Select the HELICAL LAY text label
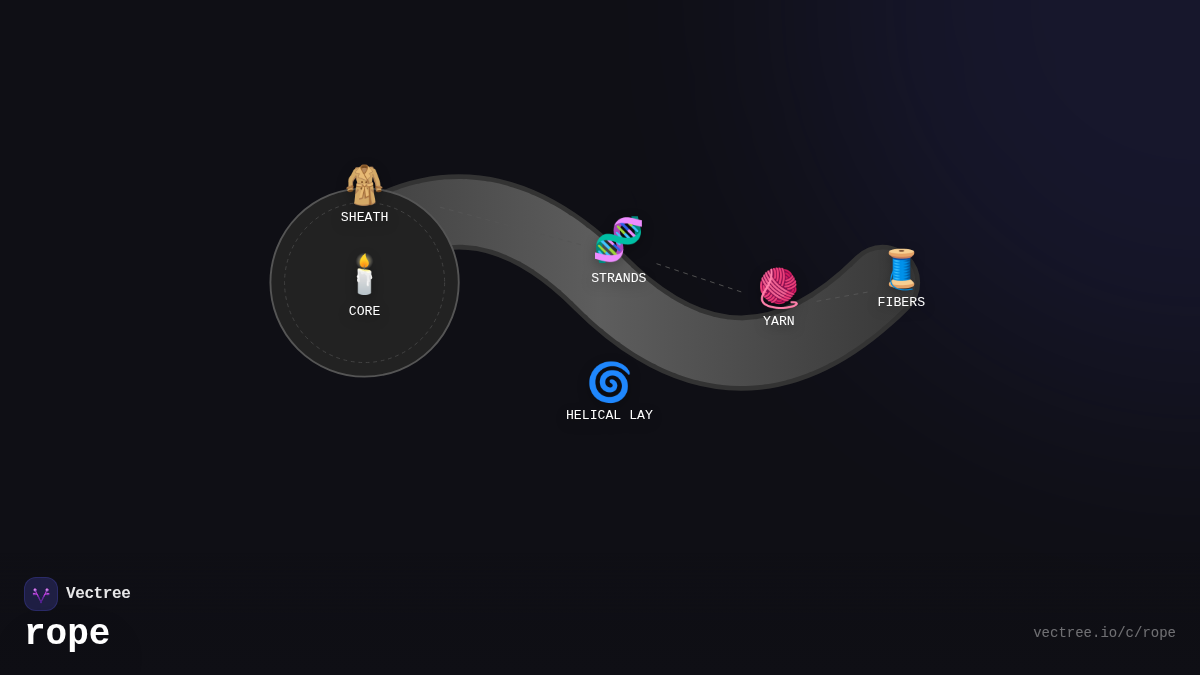Viewport: 1200px width, 675px height. [609, 416]
